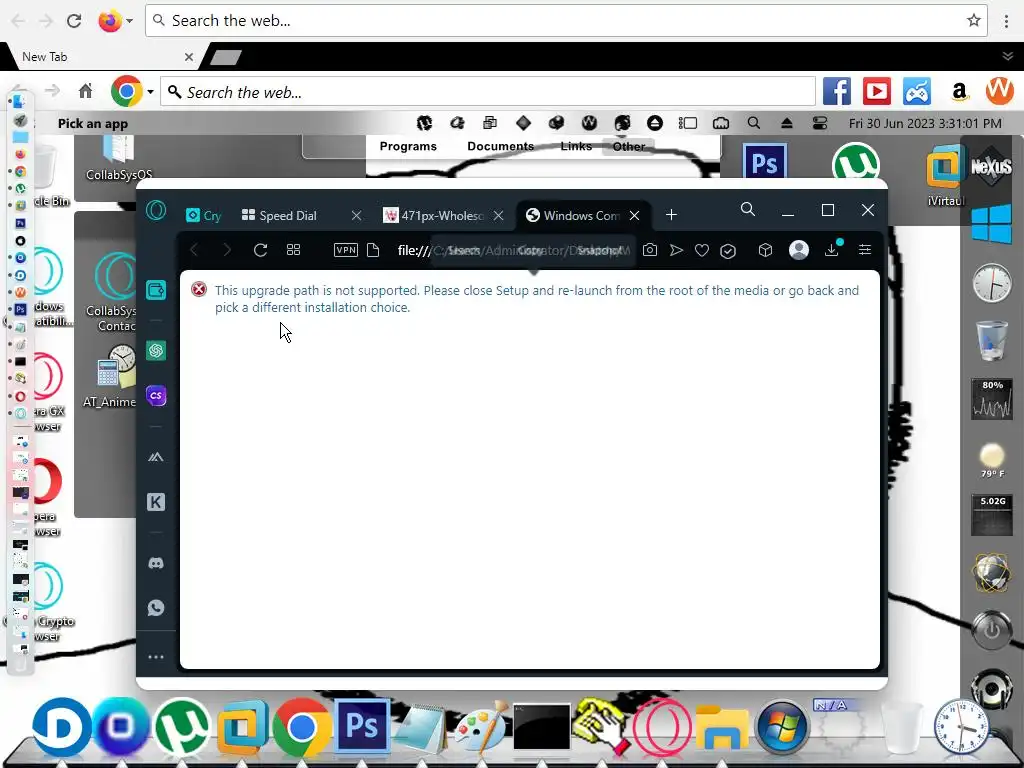Open the top browser three-dot menu
The height and width of the screenshot is (768, 1024).
point(1006,21)
